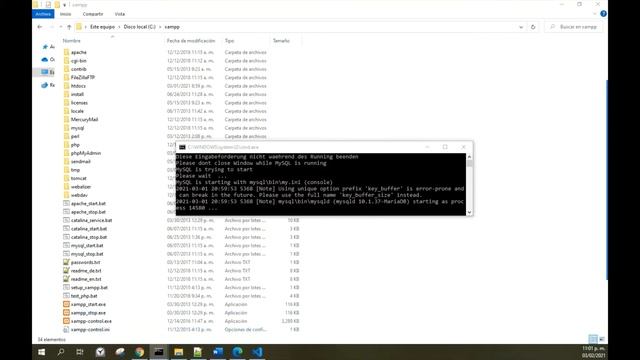
Task: Select the MercuryMail folder icon
Action: [x=67, y=119]
